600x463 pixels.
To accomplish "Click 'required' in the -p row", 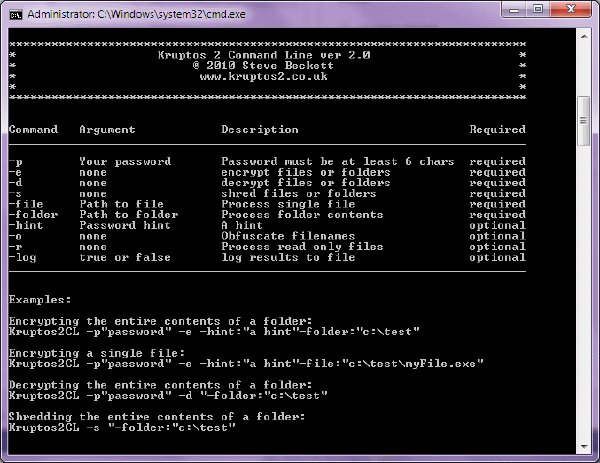I will tap(497, 162).
